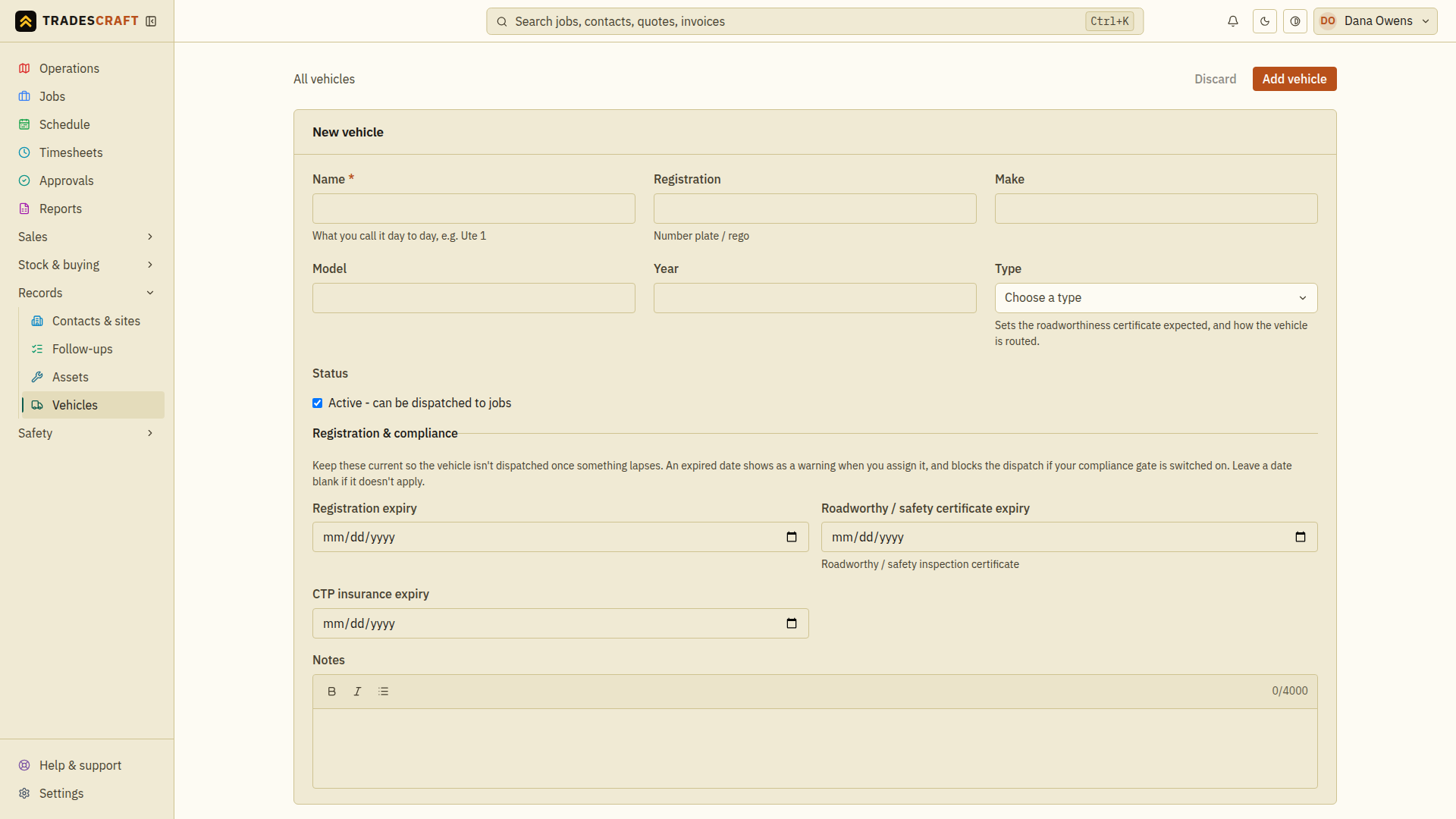Uncheck Active dispatch status checkbox

pos(318,403)
